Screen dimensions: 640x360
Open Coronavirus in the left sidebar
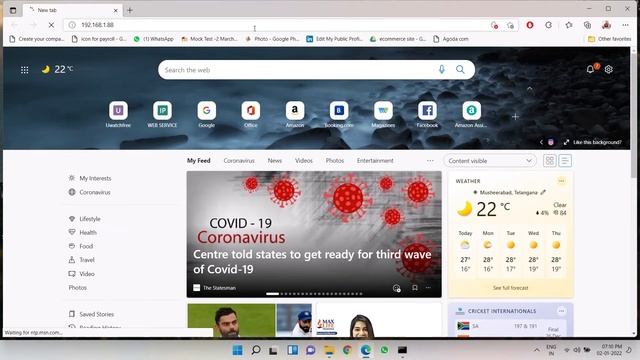tap(90, 192)
